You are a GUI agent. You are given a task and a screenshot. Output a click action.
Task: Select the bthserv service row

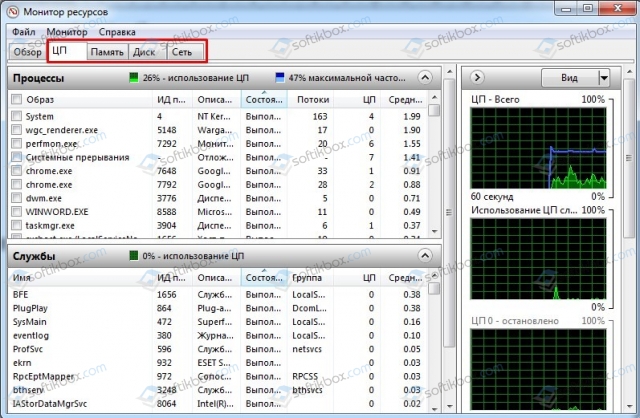[x=218, y=390]
